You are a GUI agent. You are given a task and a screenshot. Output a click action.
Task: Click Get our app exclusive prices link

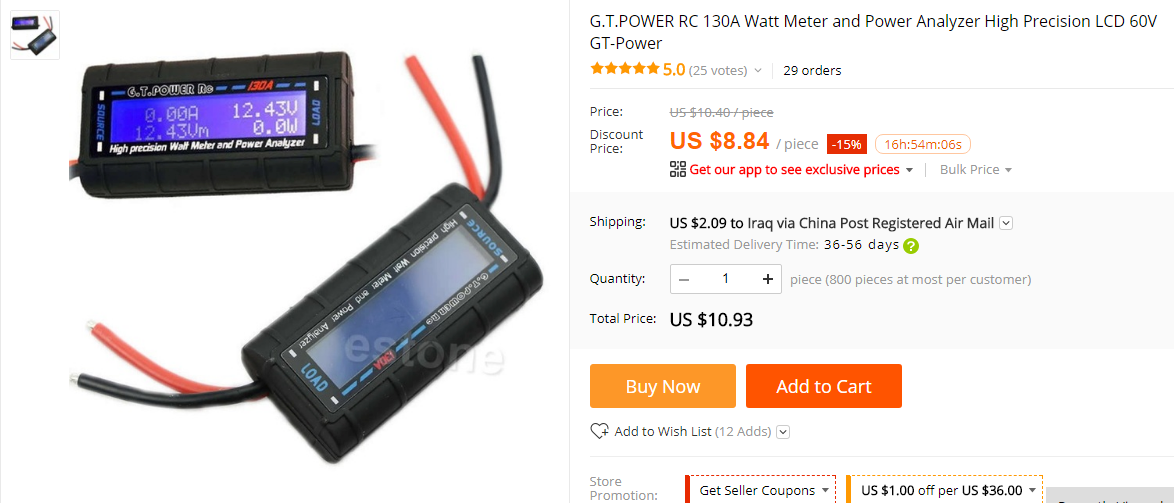click(794, 170)
